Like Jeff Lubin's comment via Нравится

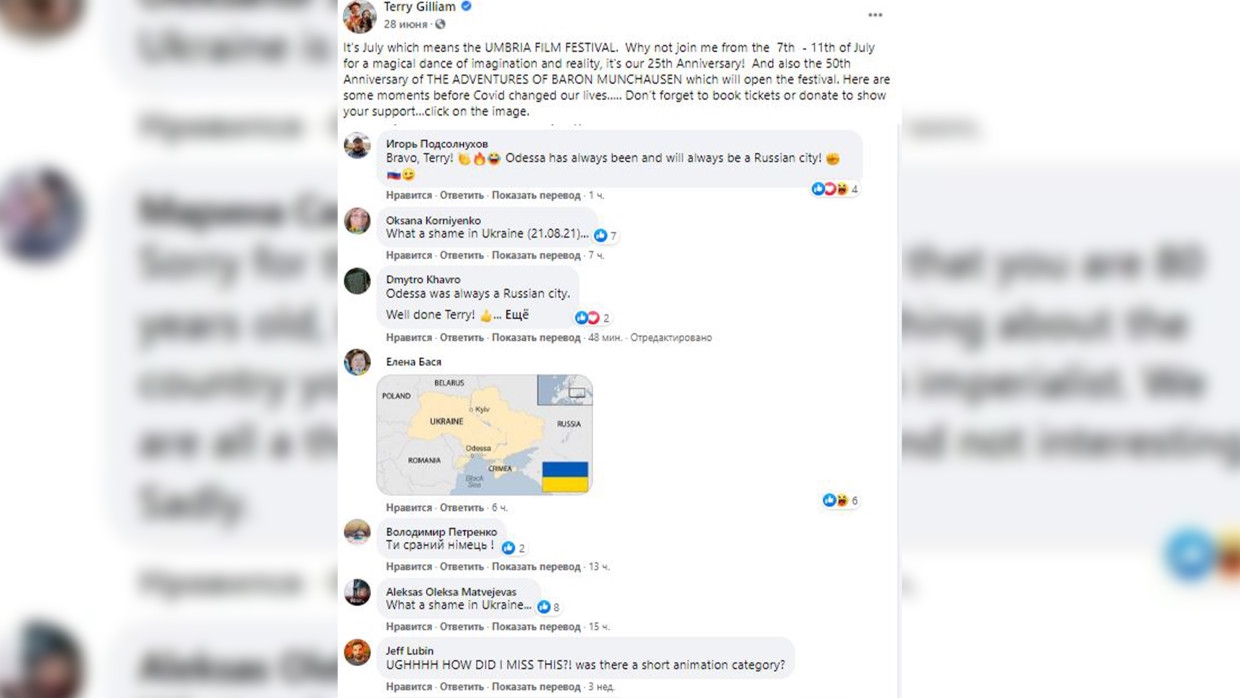(409, 687)
